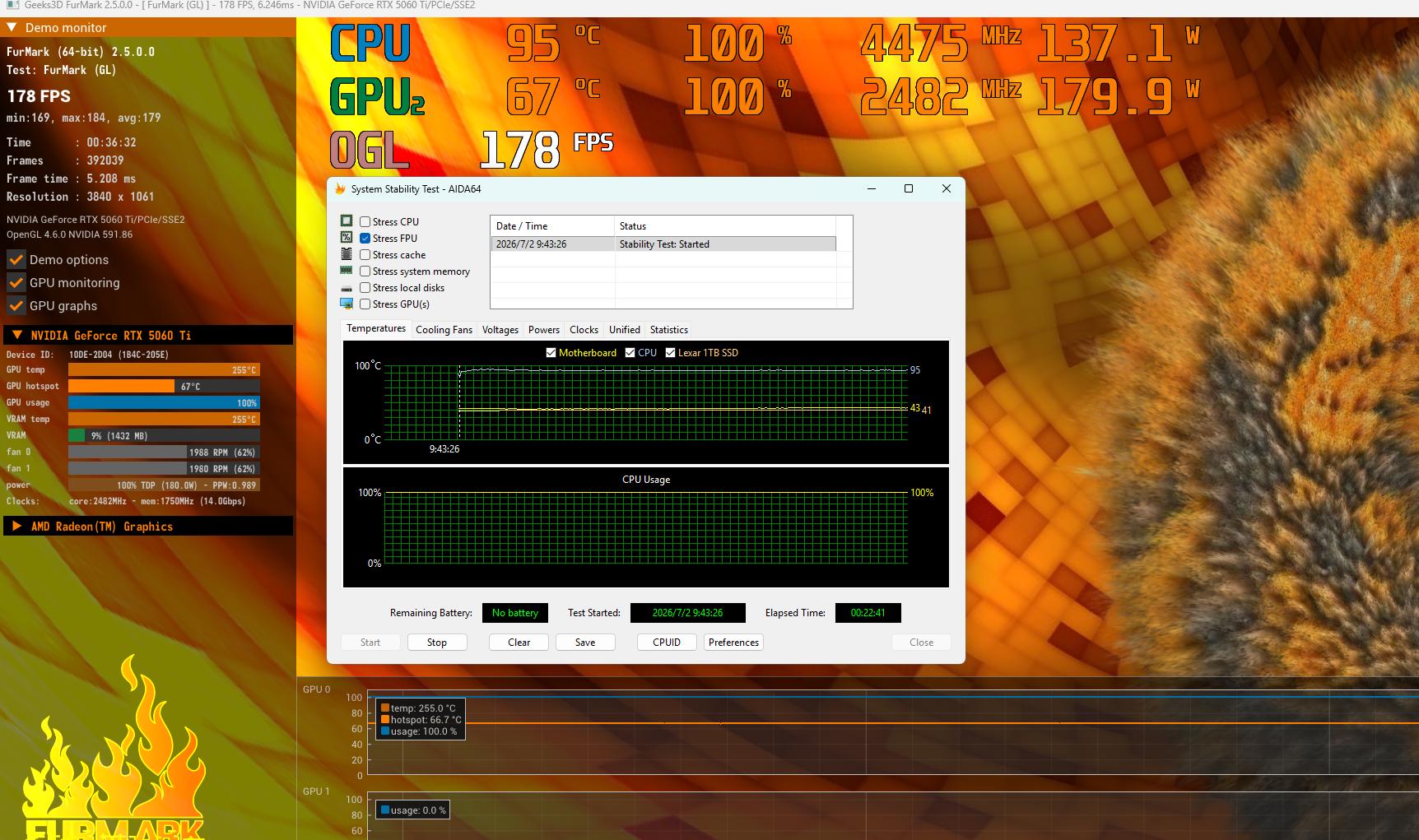Click the fan 0 bar at 1988 RPM
The height and width of the screenshot is (840, 1419).
pos(164,452)
